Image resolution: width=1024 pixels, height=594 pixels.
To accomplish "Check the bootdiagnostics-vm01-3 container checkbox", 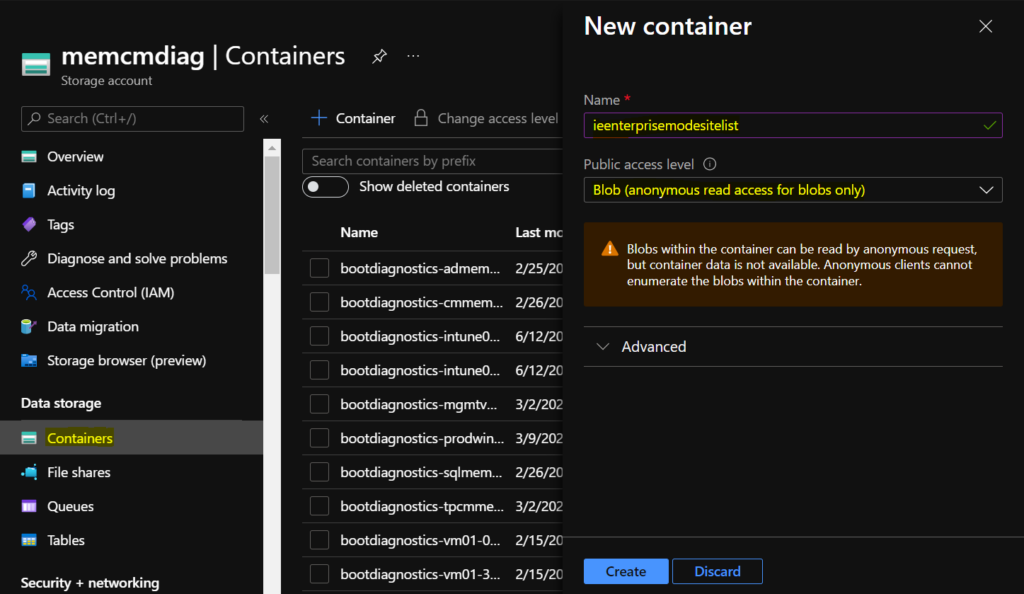I will [x=319, y=574].
